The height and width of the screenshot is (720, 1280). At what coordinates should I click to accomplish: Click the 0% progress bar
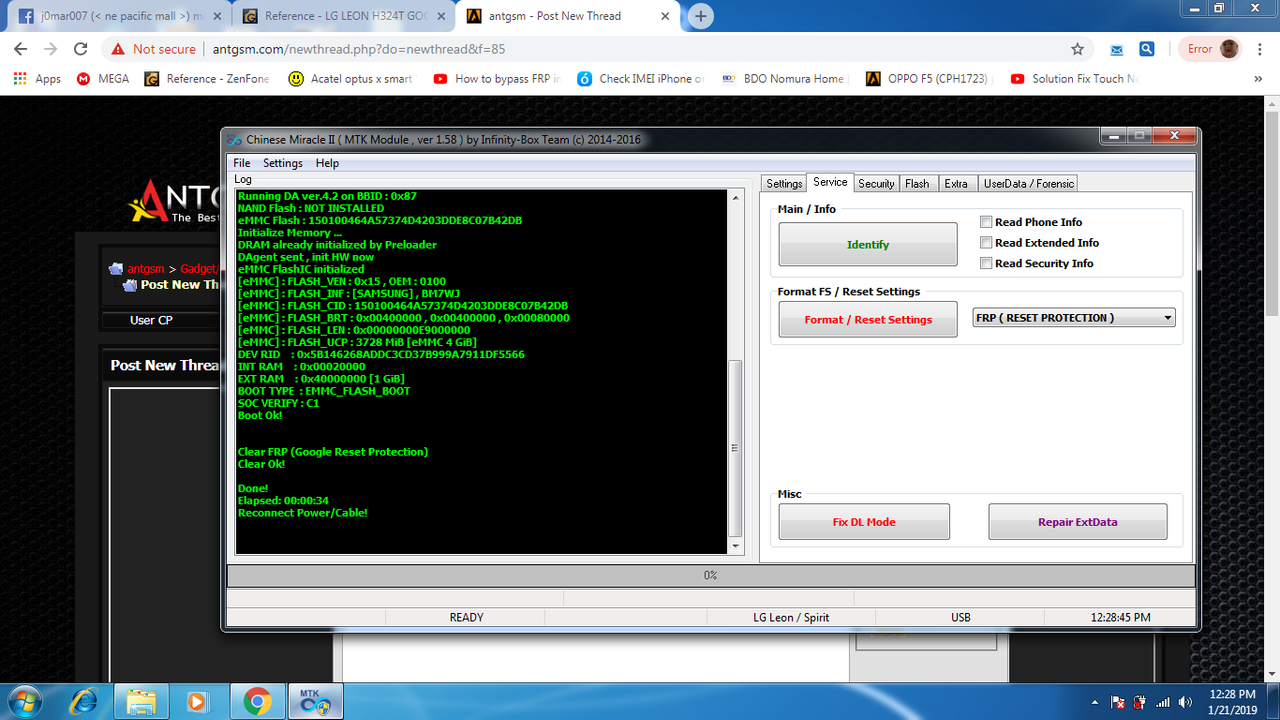tap(711, 575)
